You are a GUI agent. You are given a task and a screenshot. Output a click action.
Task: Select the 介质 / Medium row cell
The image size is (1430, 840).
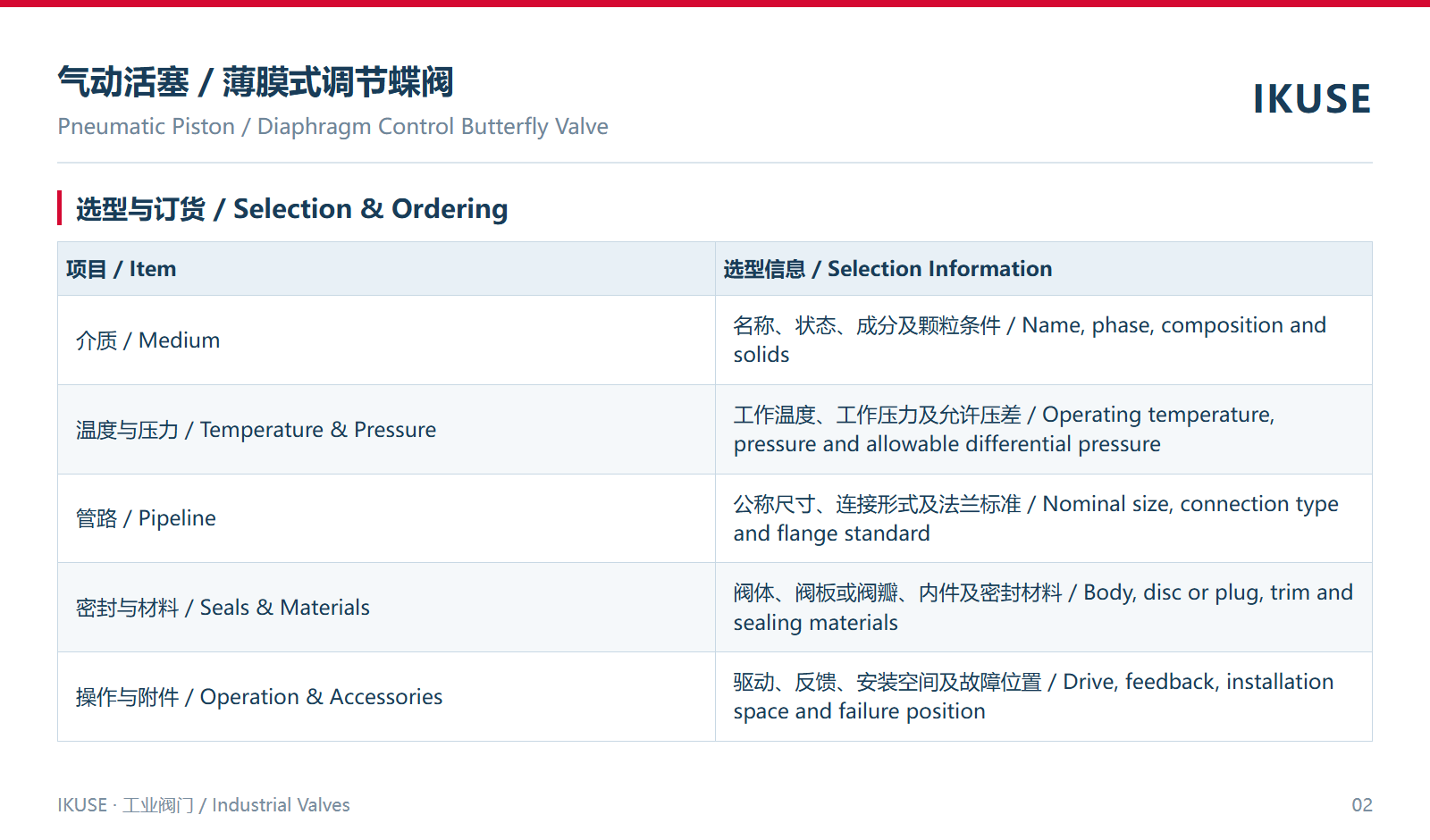(386, 340)
